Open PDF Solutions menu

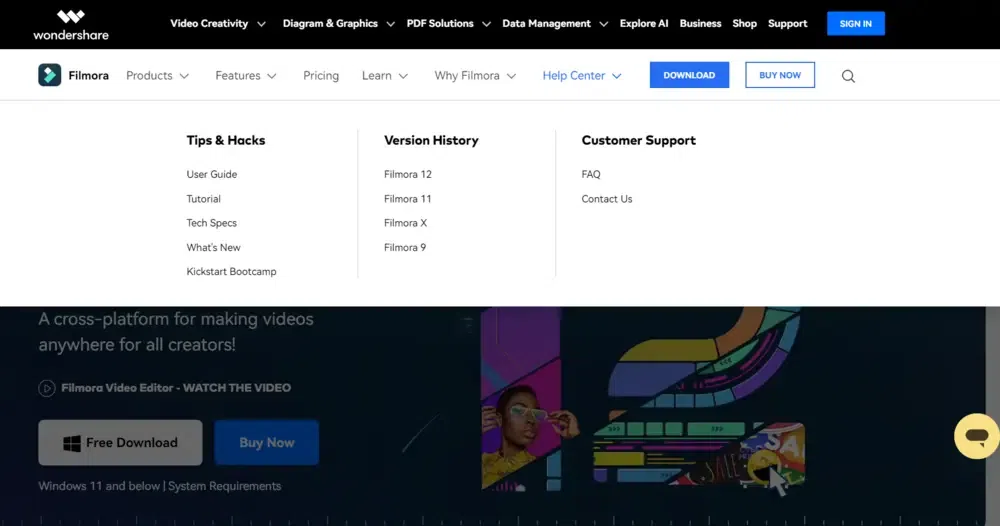[440, 24]
